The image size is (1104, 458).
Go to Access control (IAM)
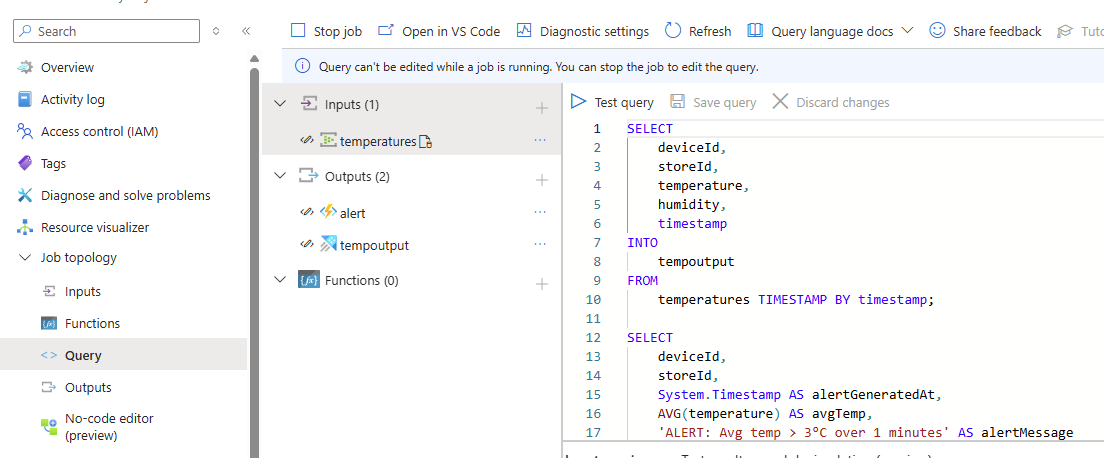[x=99, y=132]
